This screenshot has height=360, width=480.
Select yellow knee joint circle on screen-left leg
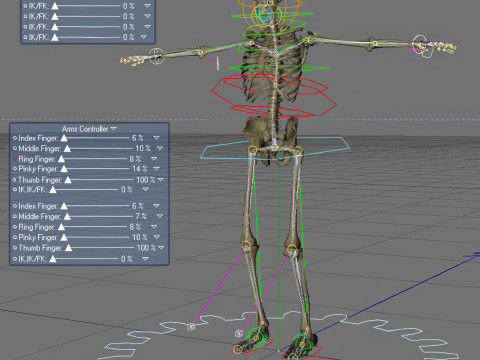tap(246, 246)
